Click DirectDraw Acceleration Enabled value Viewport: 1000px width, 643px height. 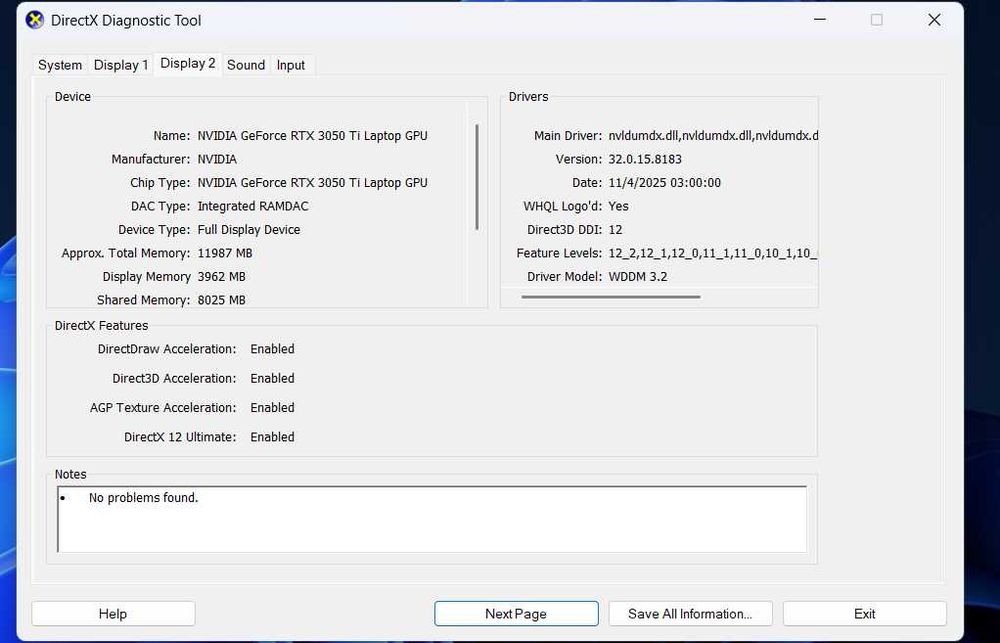[x=272, y=349]
